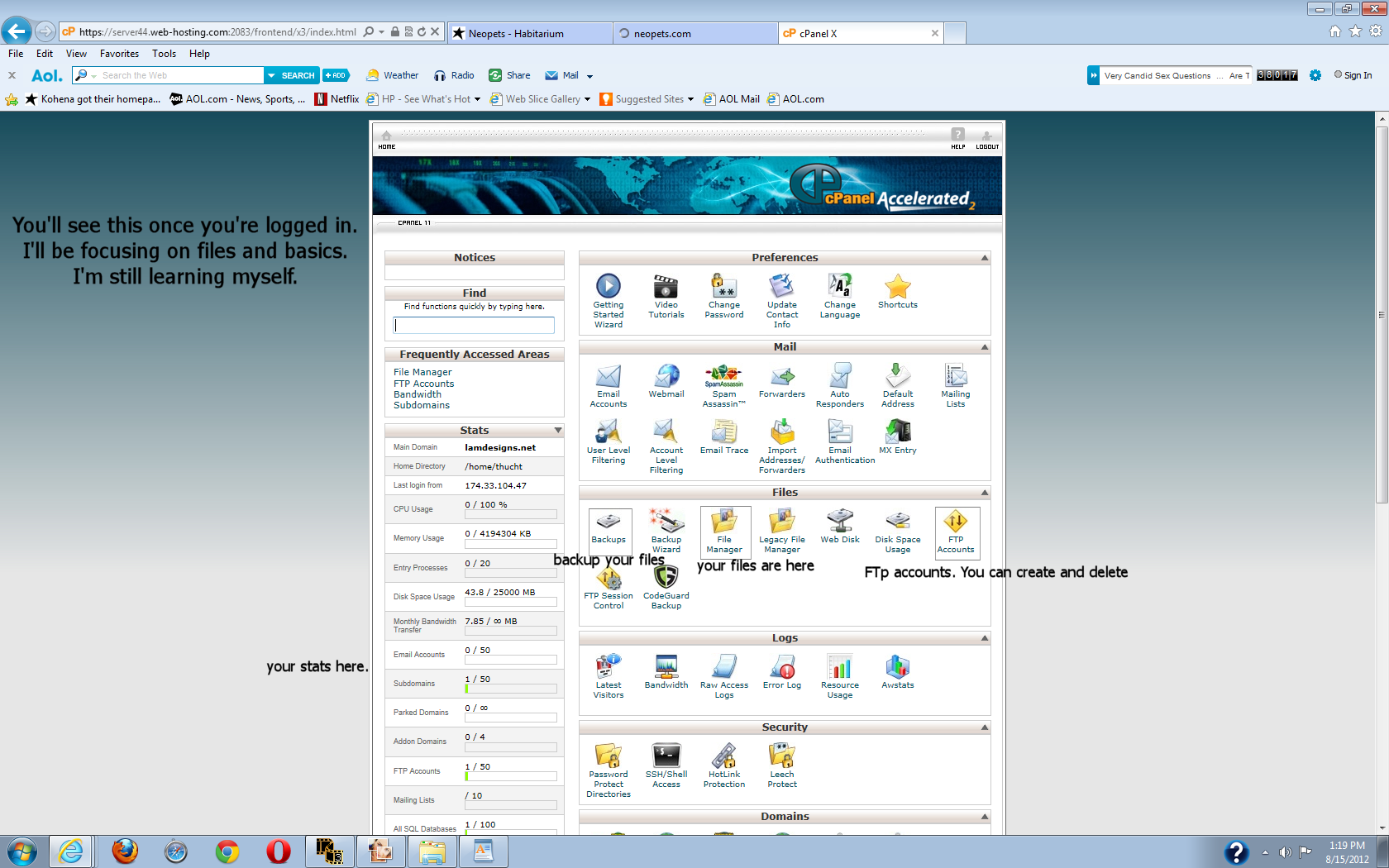Viewport: 1389px width, 868px height.
Task: Open Email Trace icon
Action: [724, 432]
